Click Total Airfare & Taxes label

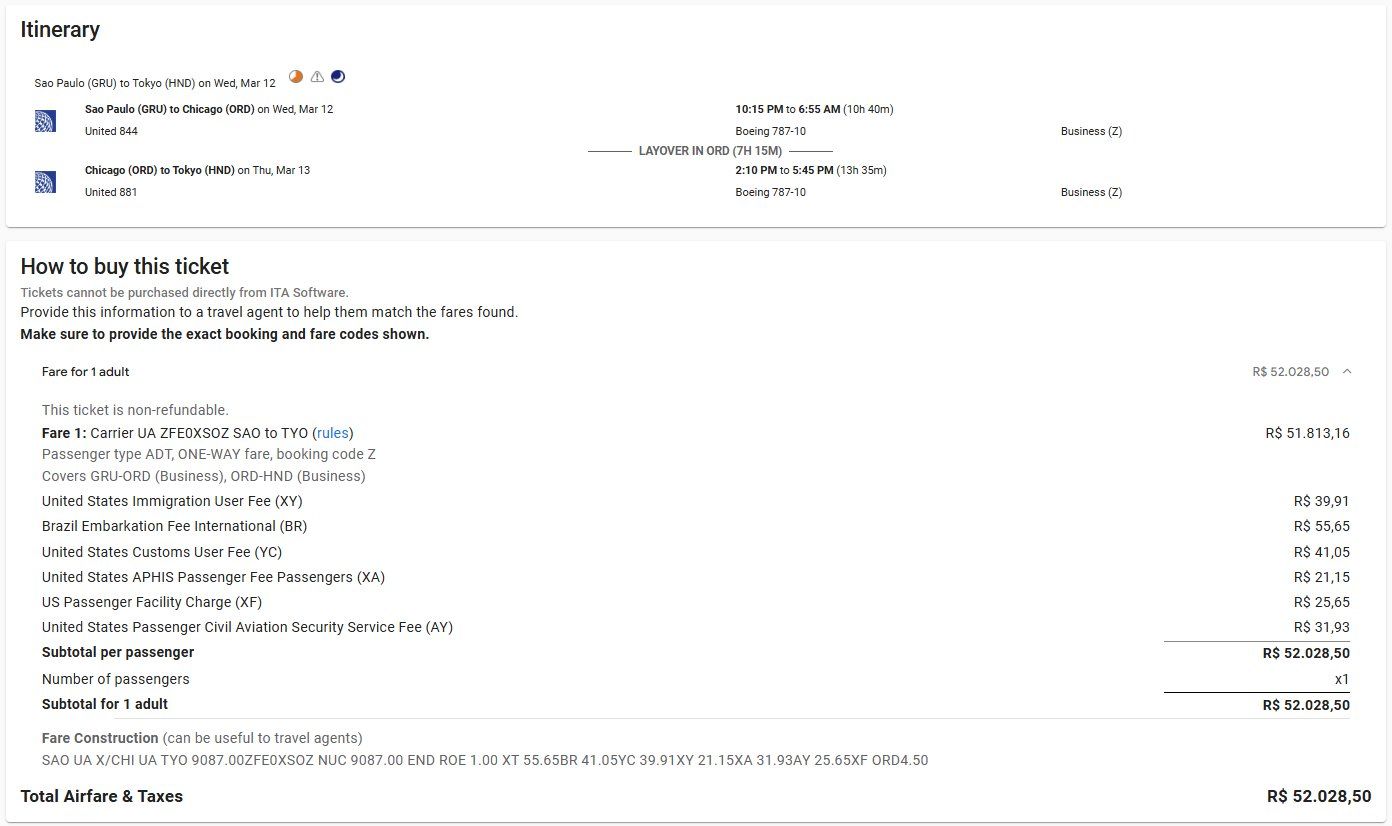coord(102,796)
